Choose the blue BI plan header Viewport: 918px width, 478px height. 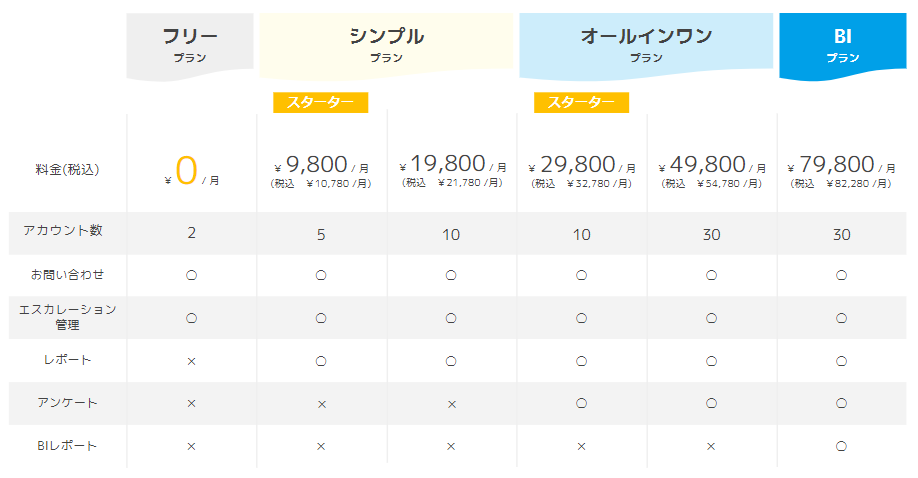tap(842, 45)
